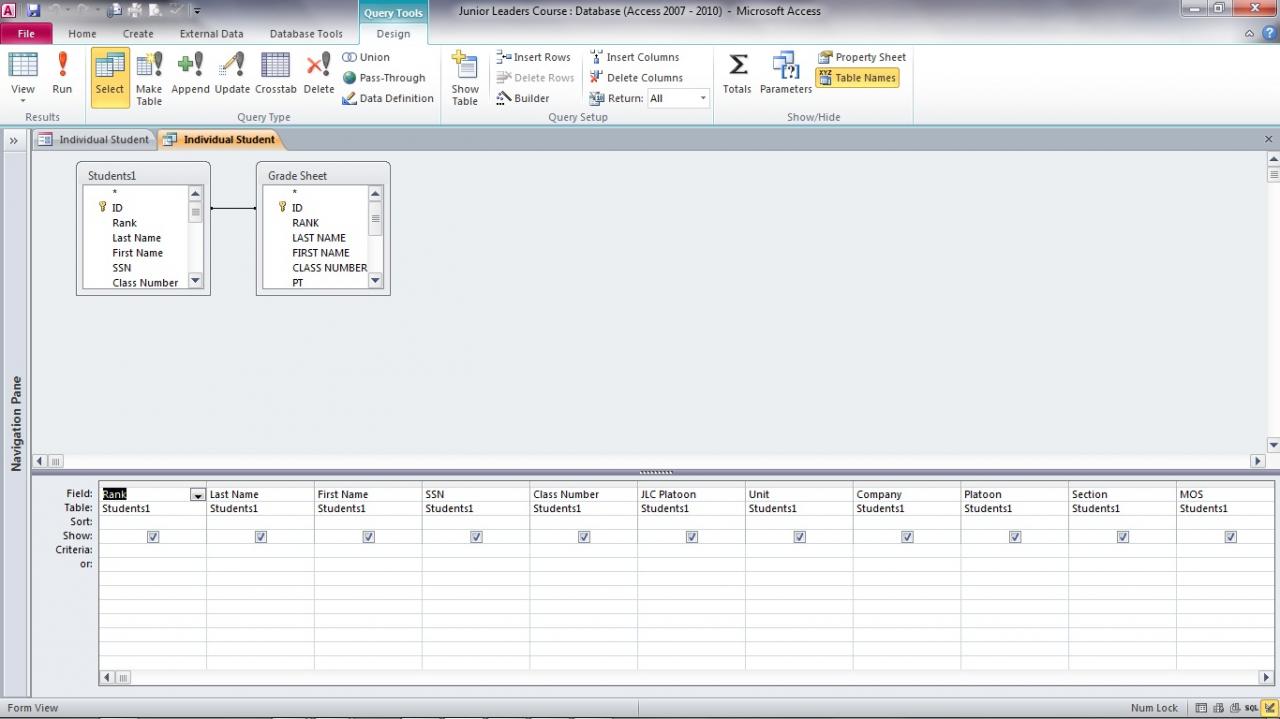The width and height of the screenshot is (1280, 719).
Task: Open query Parameters dialog
Action: point(786,73)
